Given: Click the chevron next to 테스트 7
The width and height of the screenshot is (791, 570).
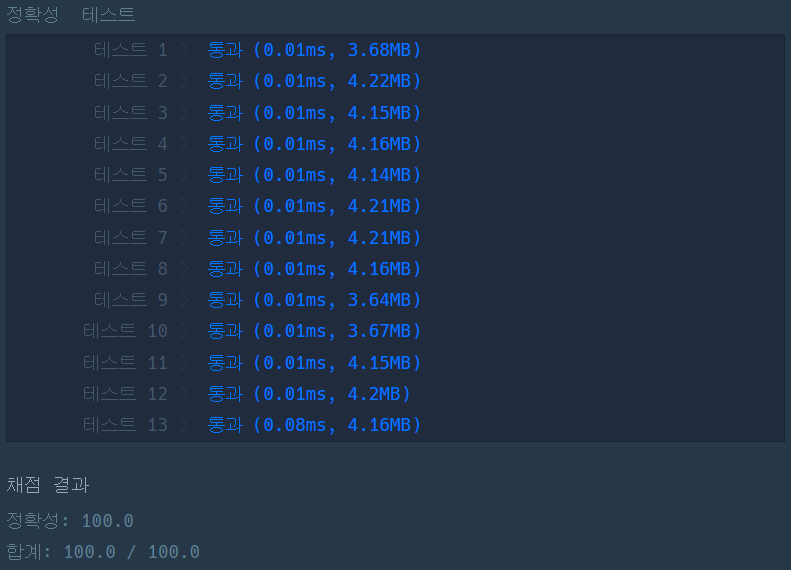Looking at the screenshot, I should tap(185, 238).
